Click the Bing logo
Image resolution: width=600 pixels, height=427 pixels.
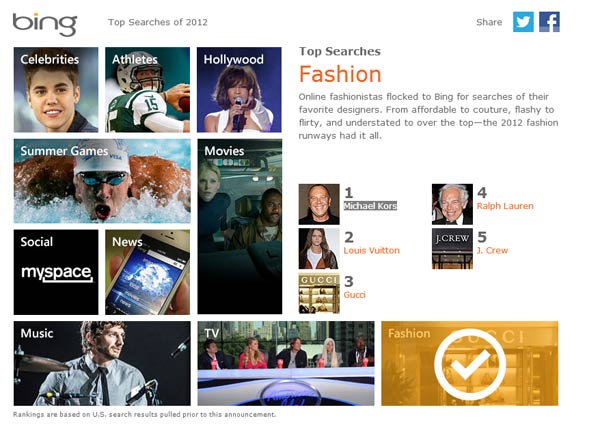point(45,24)
